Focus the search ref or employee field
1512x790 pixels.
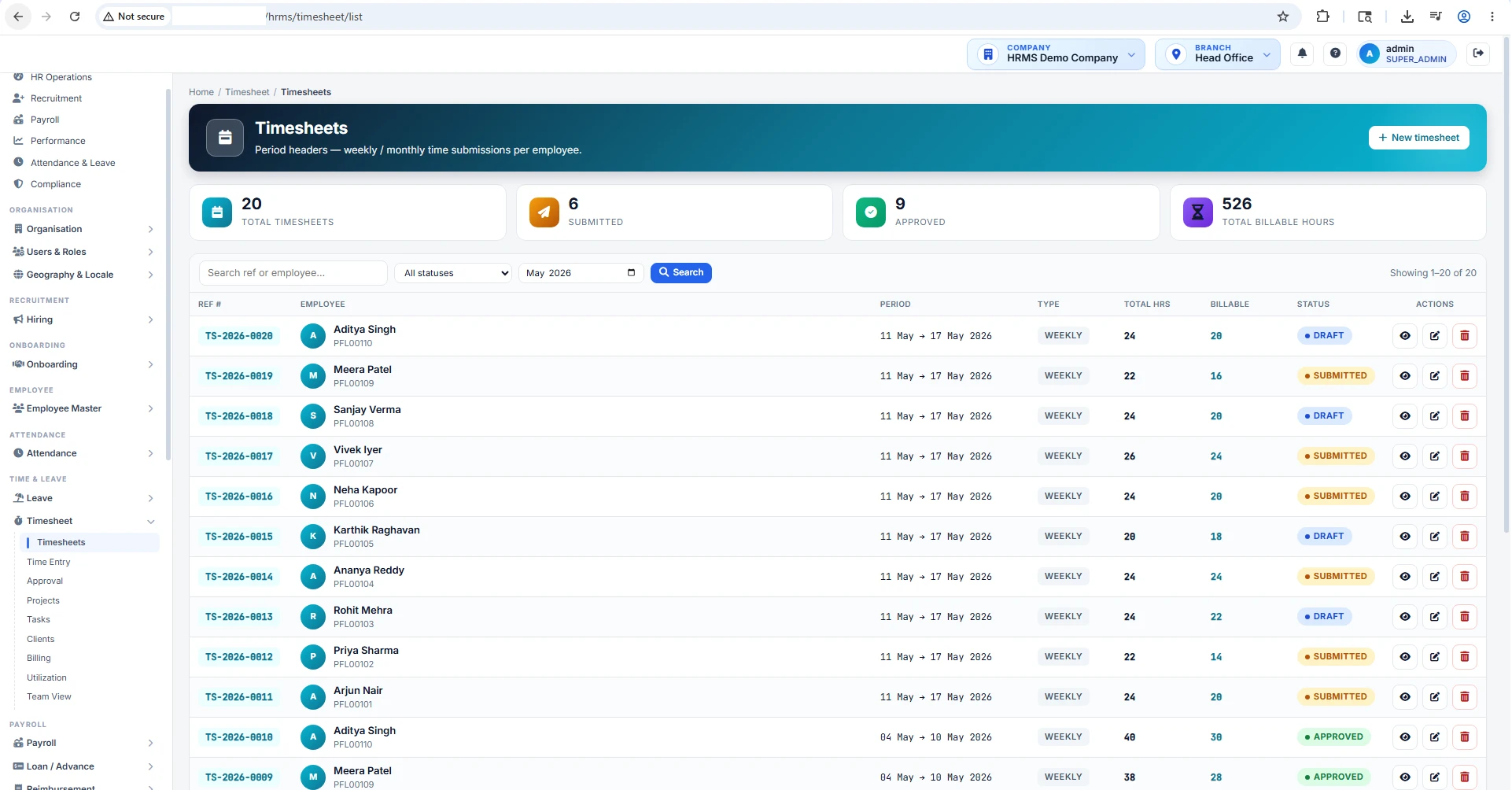[293, 273]
